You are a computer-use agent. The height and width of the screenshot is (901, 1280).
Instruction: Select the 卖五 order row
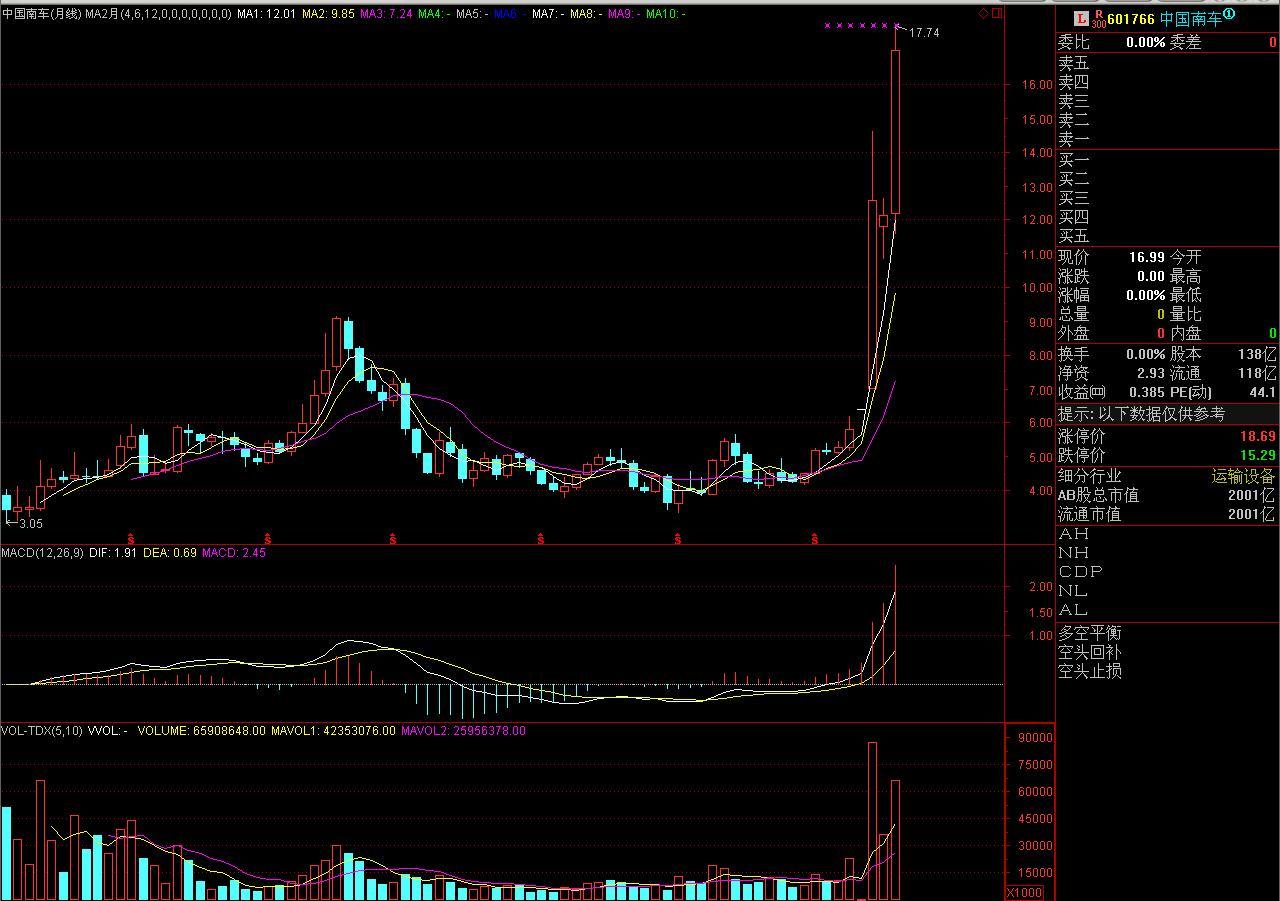pyautogui.click(x=1167, y=63)
